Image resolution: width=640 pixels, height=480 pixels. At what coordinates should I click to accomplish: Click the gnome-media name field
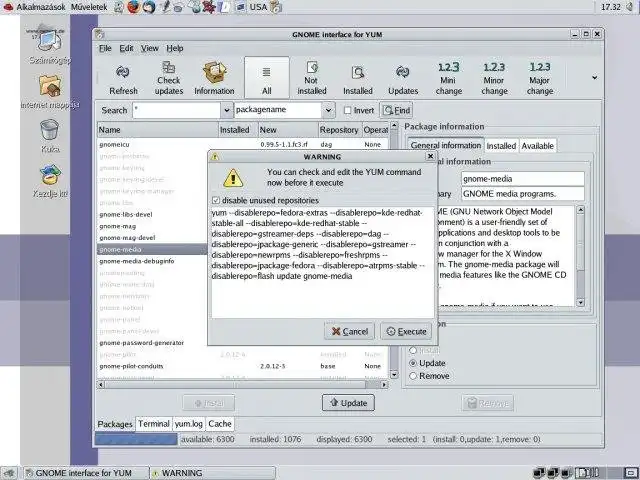[523, 179]
